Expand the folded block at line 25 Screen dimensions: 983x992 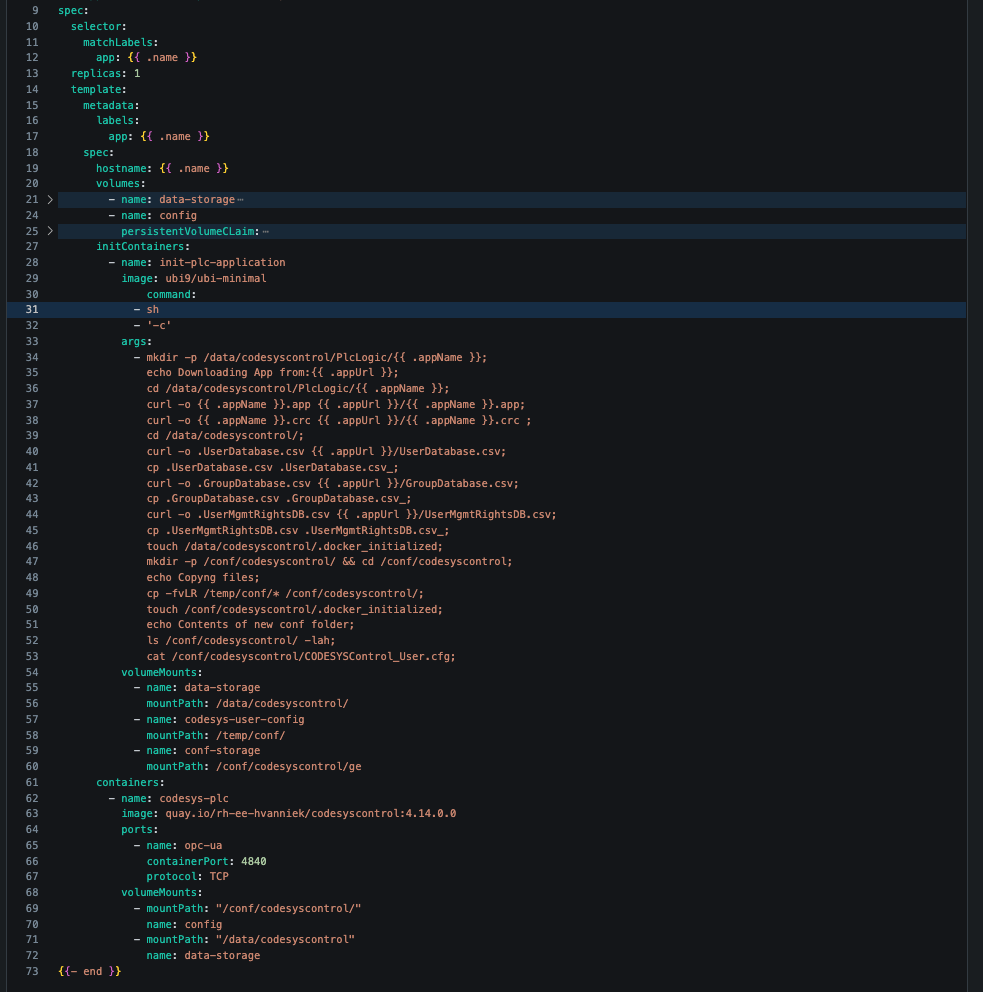pos(50,231)
